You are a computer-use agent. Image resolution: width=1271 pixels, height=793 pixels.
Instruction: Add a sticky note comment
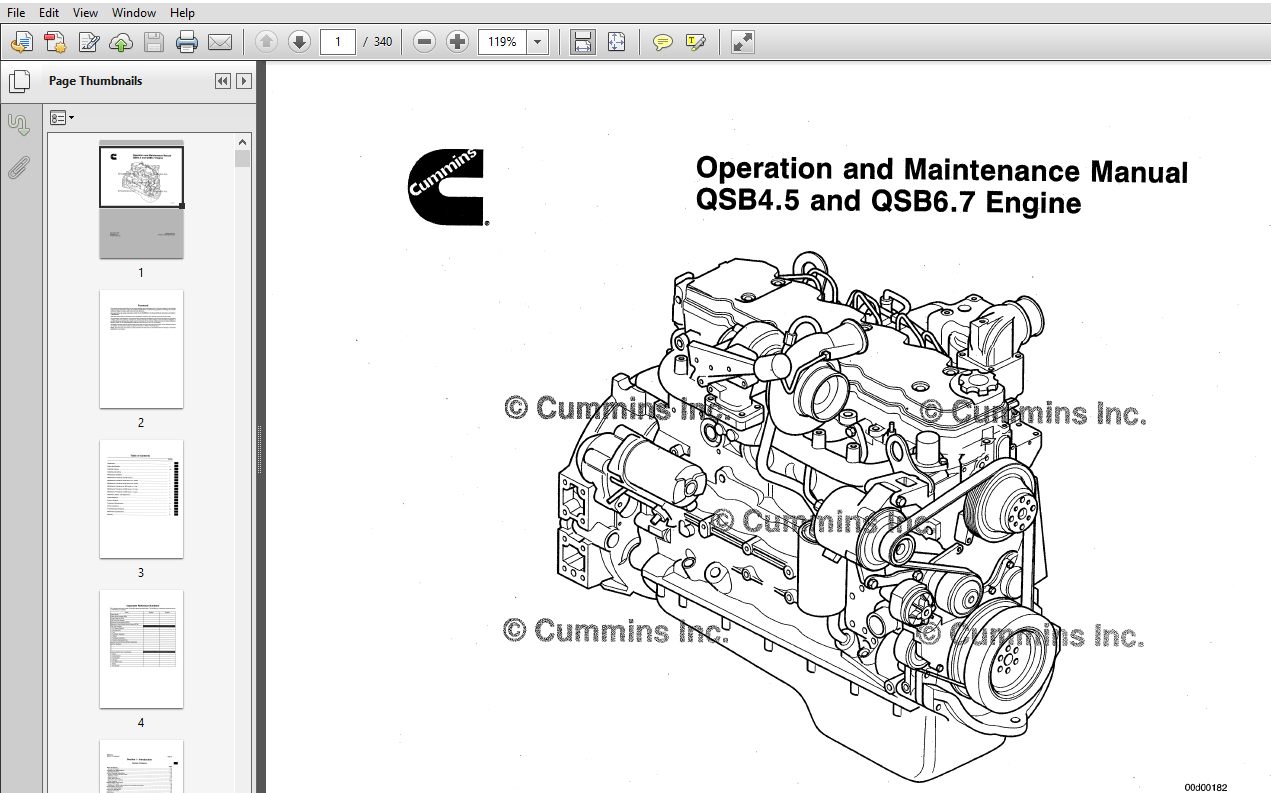coord(662,42)
